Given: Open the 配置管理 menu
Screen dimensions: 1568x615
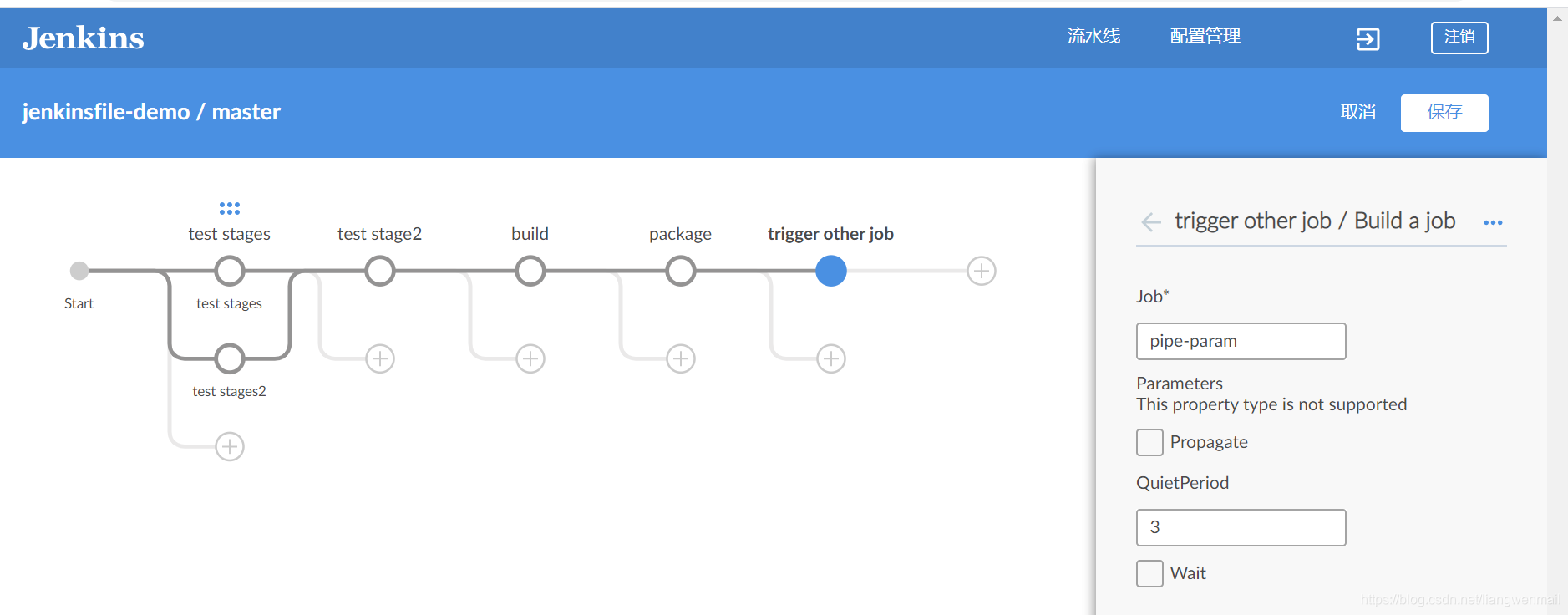Looking at the screenshot, I should [x=1205, y=36].
